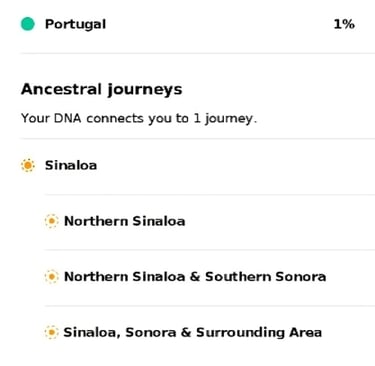
Task: Click the word 'DNA' in the description
Action: (x=67, y=118)
